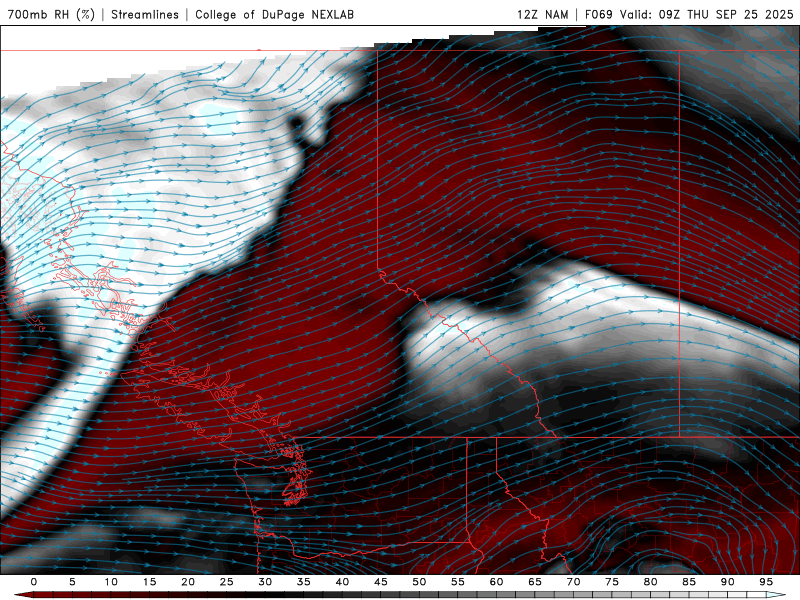Click the 5 value on color scale
800x600 pixels.
click(x=72, y=582)
